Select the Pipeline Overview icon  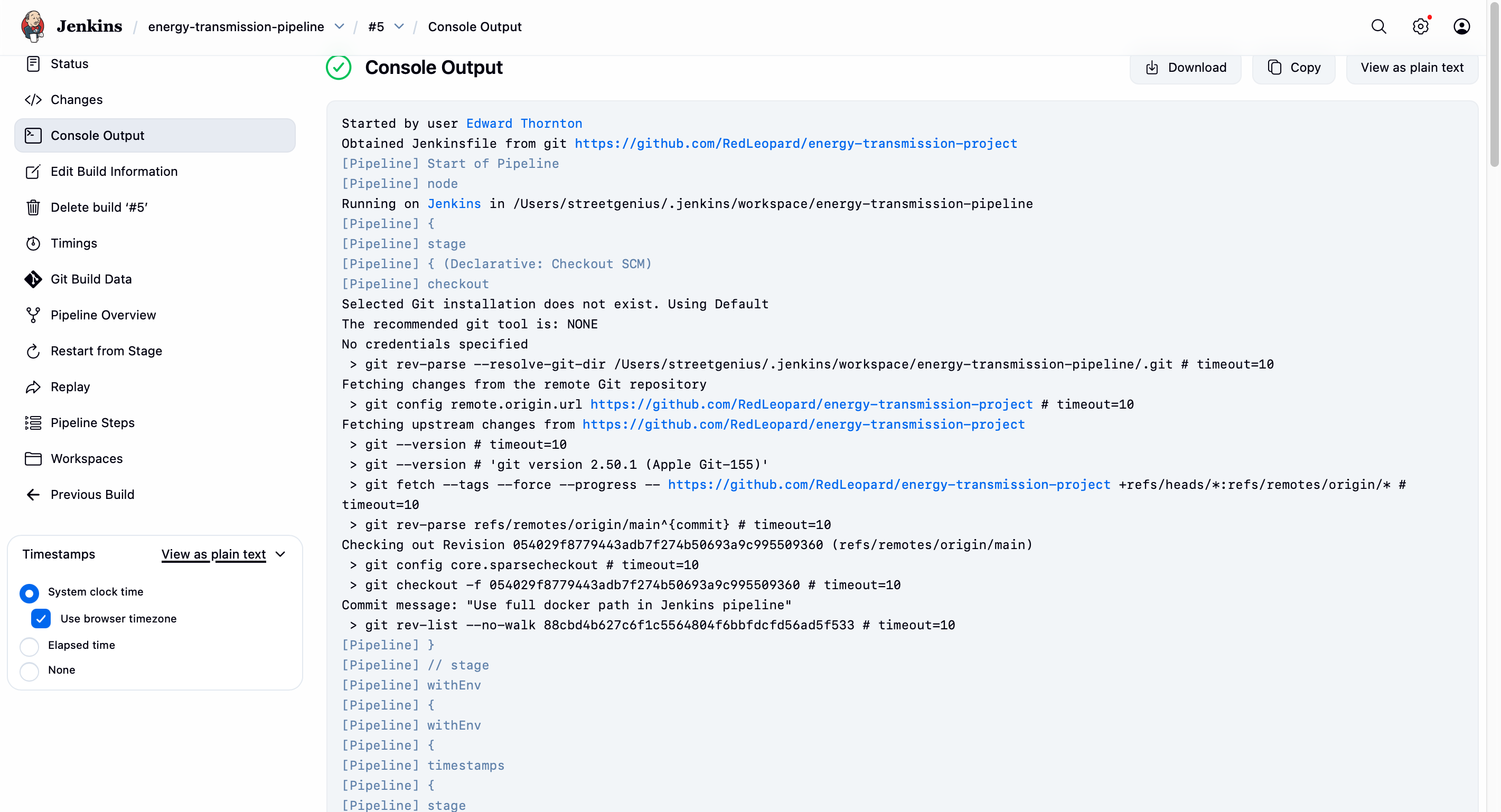pos(33,315)
